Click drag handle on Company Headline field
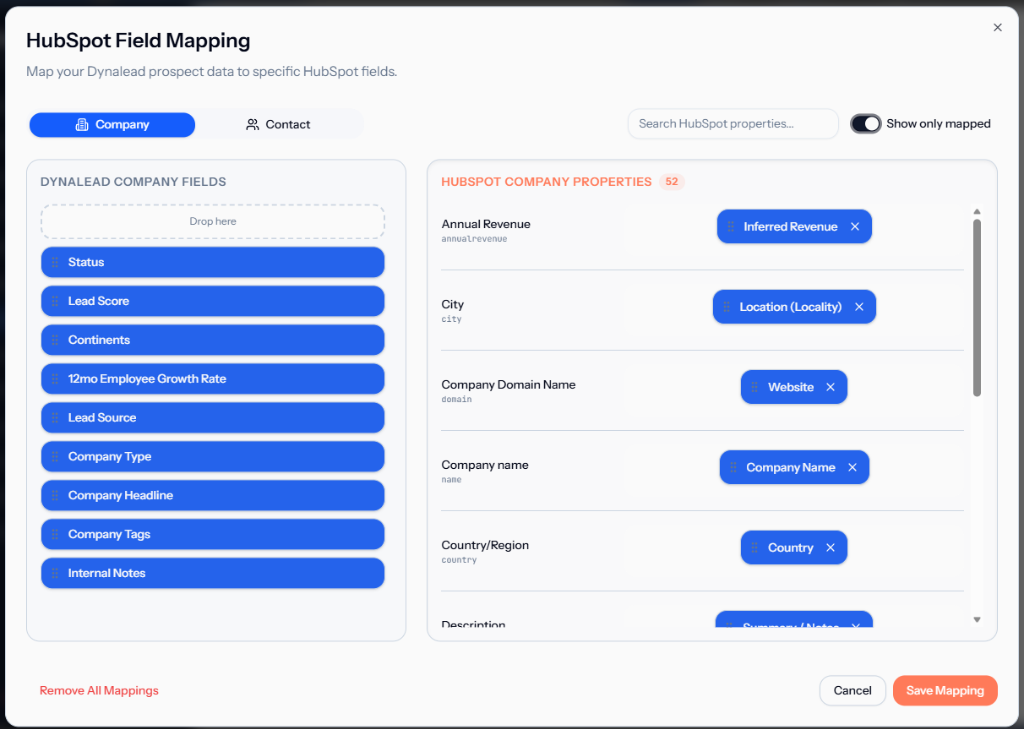 point(55,495)
